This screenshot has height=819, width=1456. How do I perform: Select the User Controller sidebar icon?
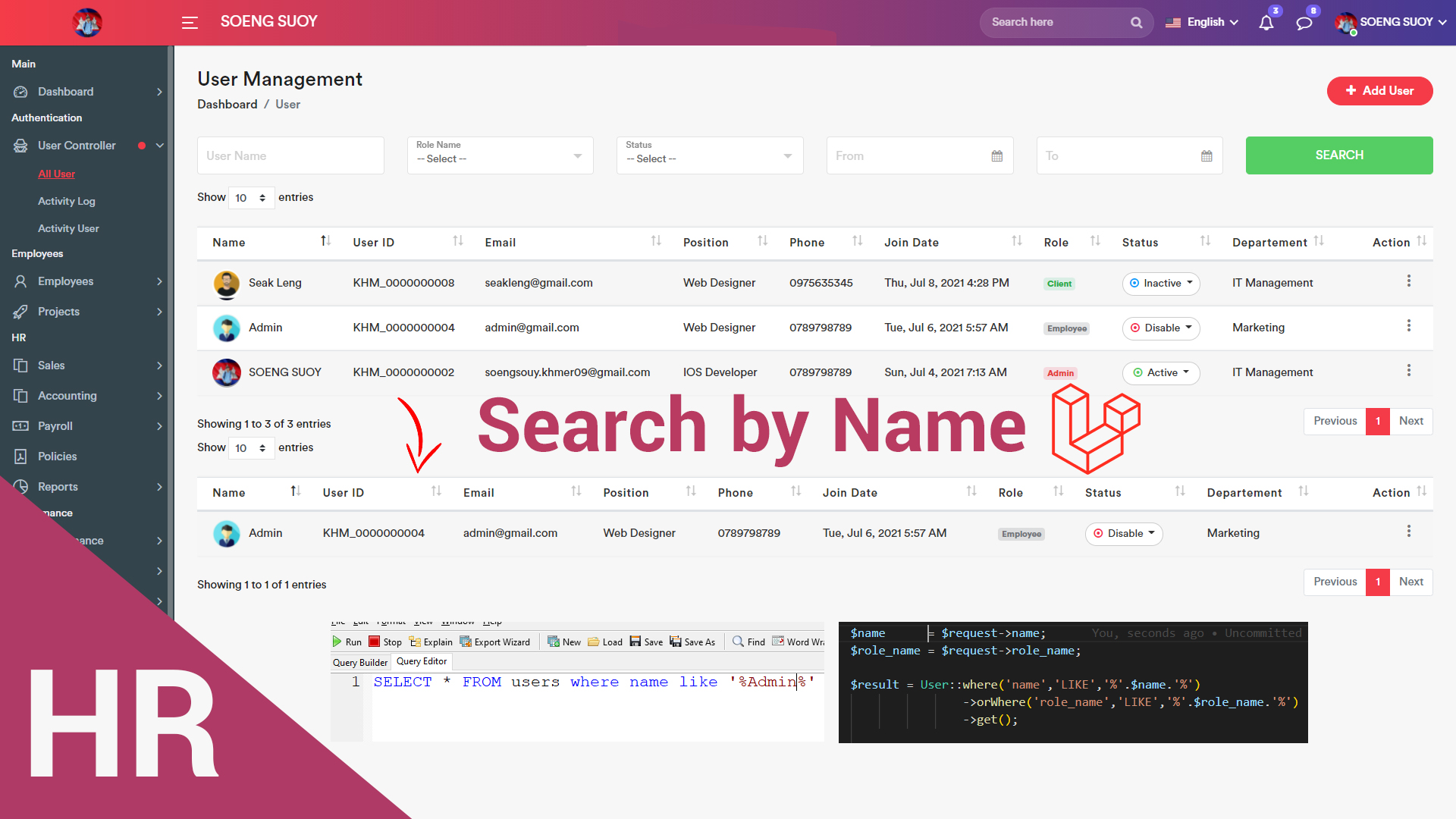pyautogui.click(x=20, y=146)
